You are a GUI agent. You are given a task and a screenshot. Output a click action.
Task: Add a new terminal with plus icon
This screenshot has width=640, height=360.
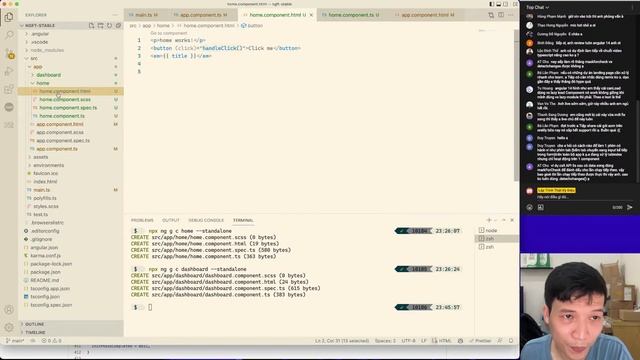489,220
